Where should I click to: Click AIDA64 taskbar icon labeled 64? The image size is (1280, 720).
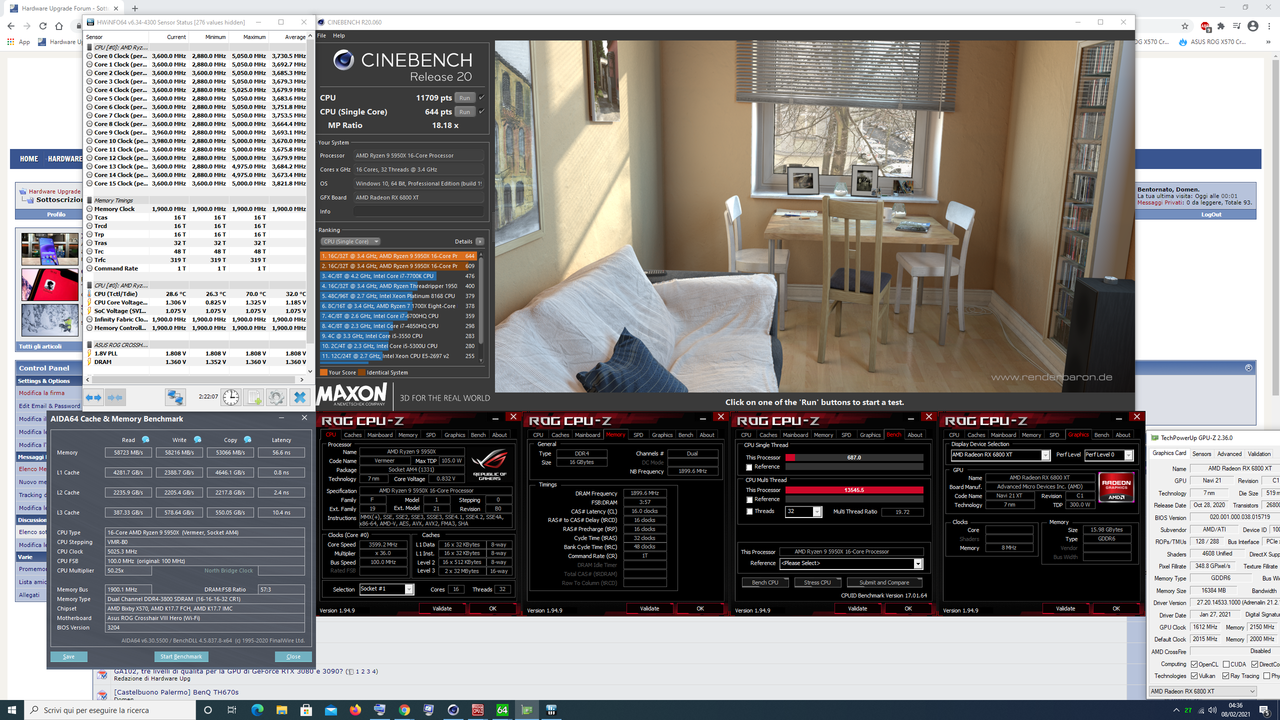pyautogui.click(x=502, y=710)
